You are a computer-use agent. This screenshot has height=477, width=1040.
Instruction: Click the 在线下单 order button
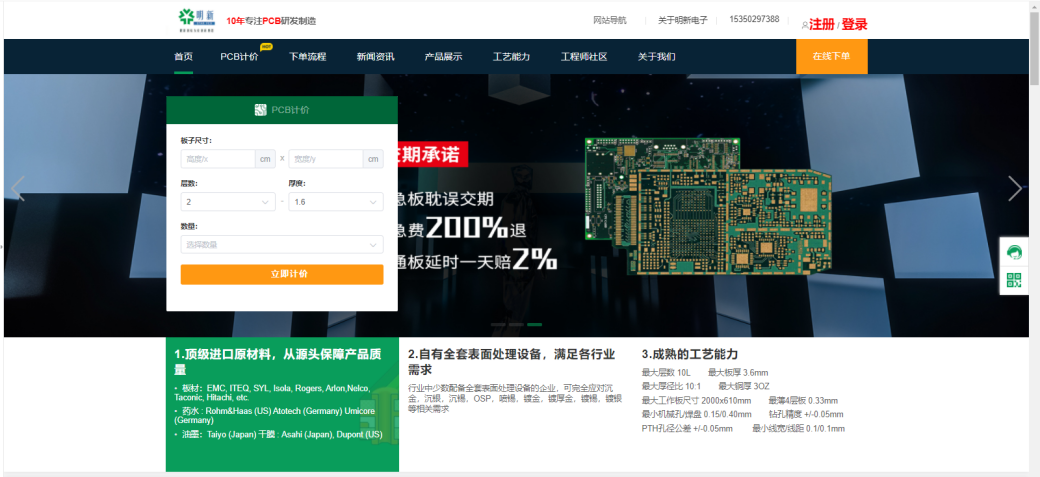[831, 56]
